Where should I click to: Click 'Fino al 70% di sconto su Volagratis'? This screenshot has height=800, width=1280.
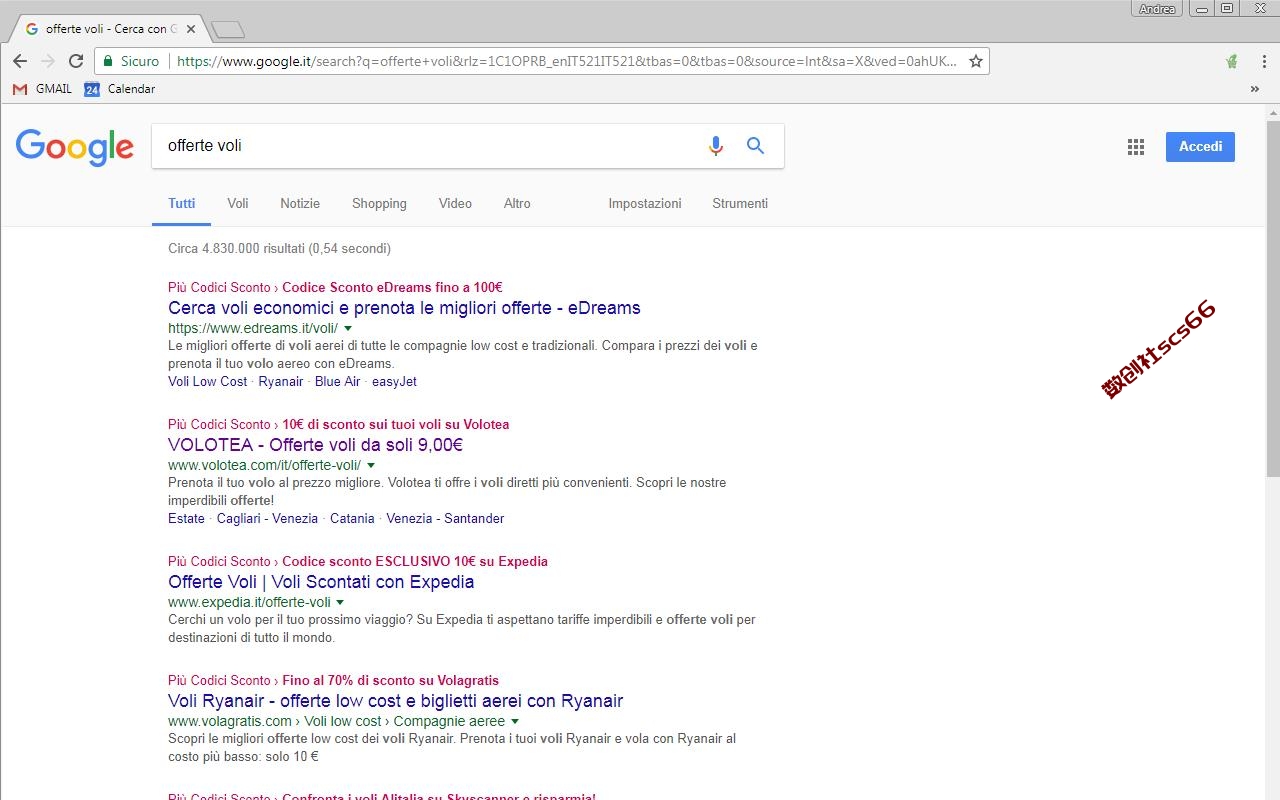point(390,680)
